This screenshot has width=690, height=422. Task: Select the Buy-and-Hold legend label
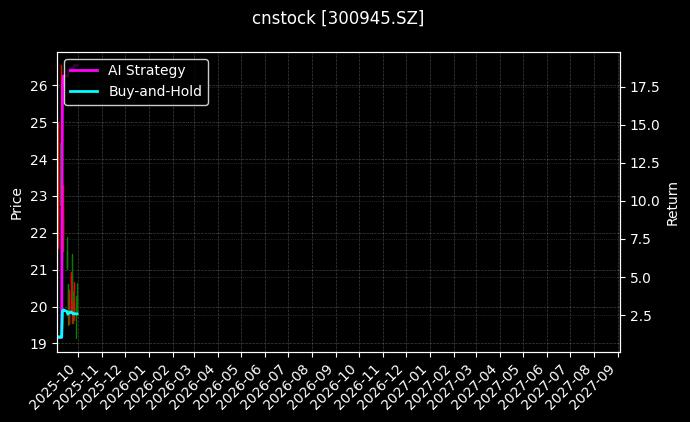tap(155, 91)
